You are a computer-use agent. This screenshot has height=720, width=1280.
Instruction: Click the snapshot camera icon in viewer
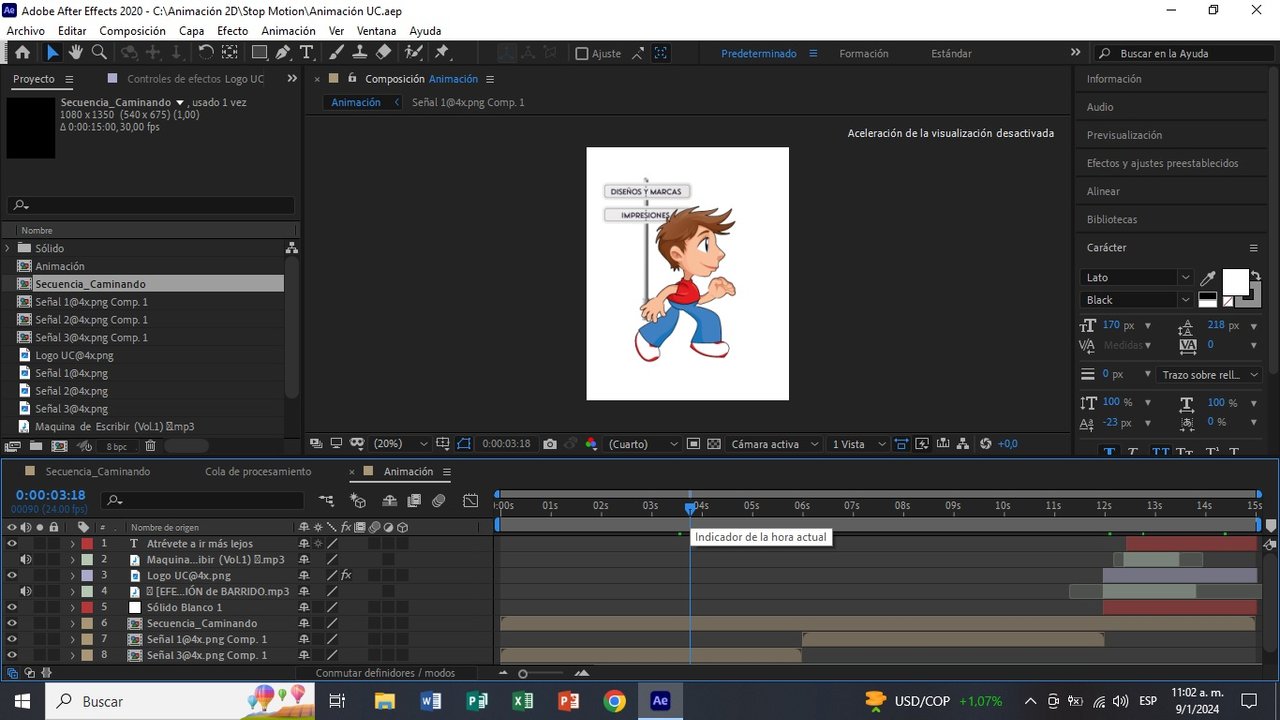[x=550, y=444]
